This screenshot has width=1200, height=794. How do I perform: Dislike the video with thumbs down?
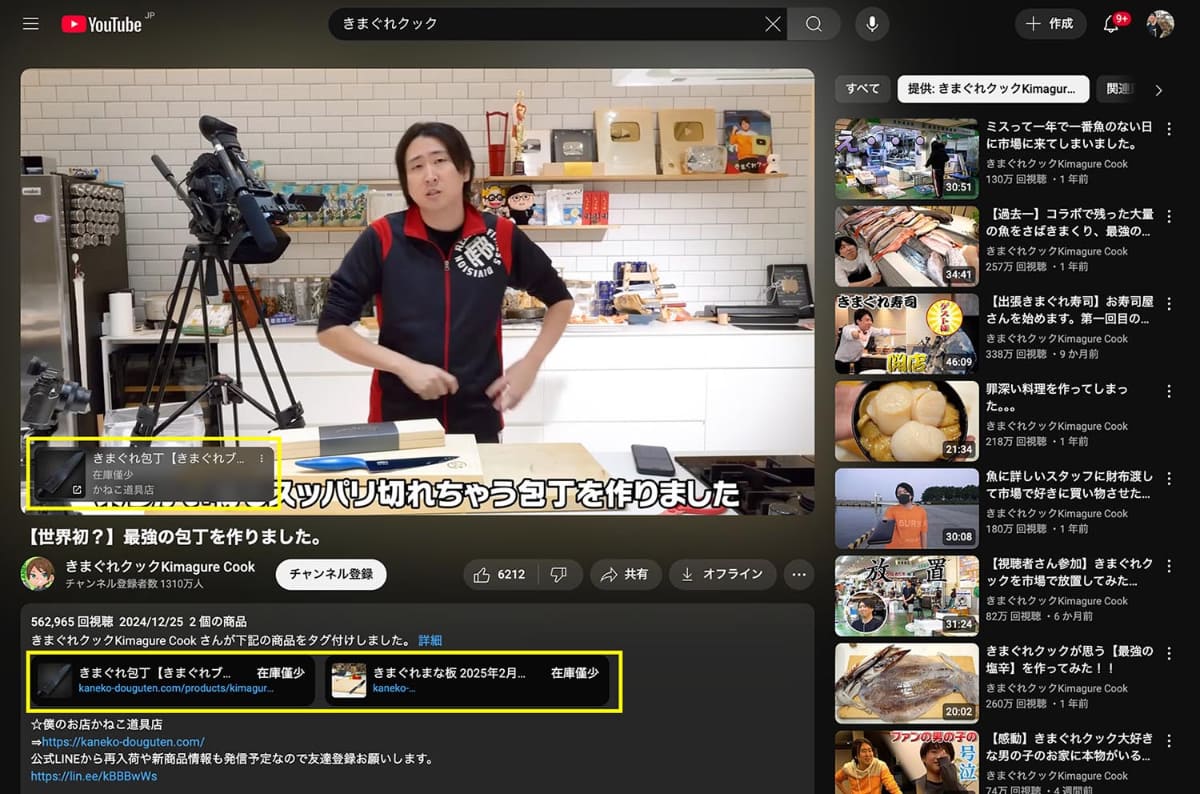[x=559, y=574]
